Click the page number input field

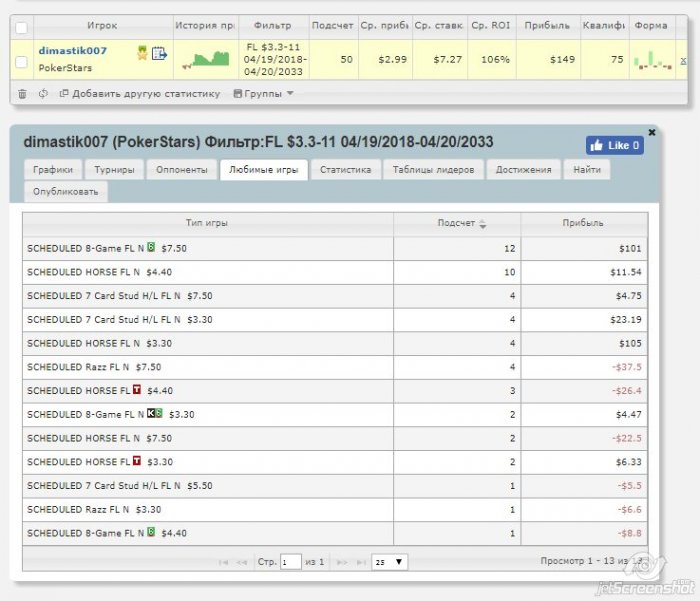(291, 562)
